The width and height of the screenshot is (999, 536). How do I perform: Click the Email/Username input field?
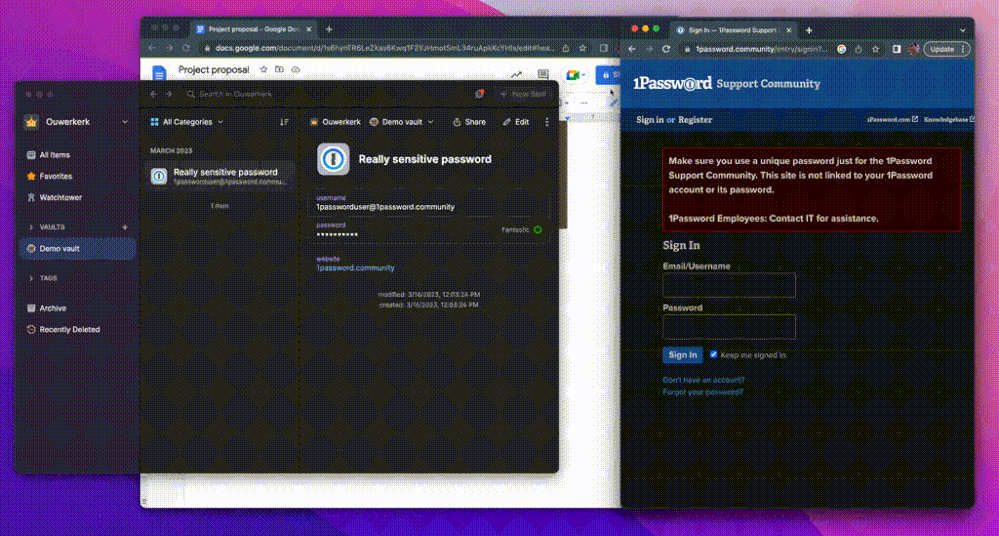click(x=729, y=285)
